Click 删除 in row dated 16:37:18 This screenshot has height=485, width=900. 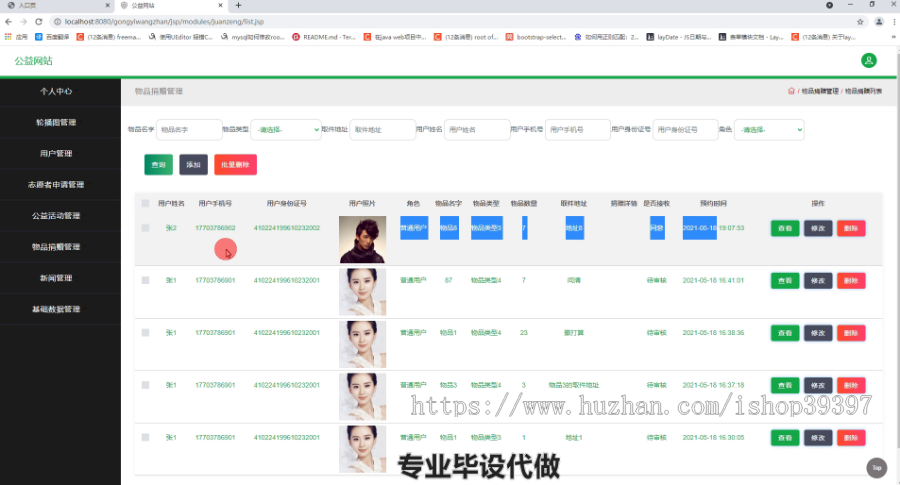[x=851, y=385]
